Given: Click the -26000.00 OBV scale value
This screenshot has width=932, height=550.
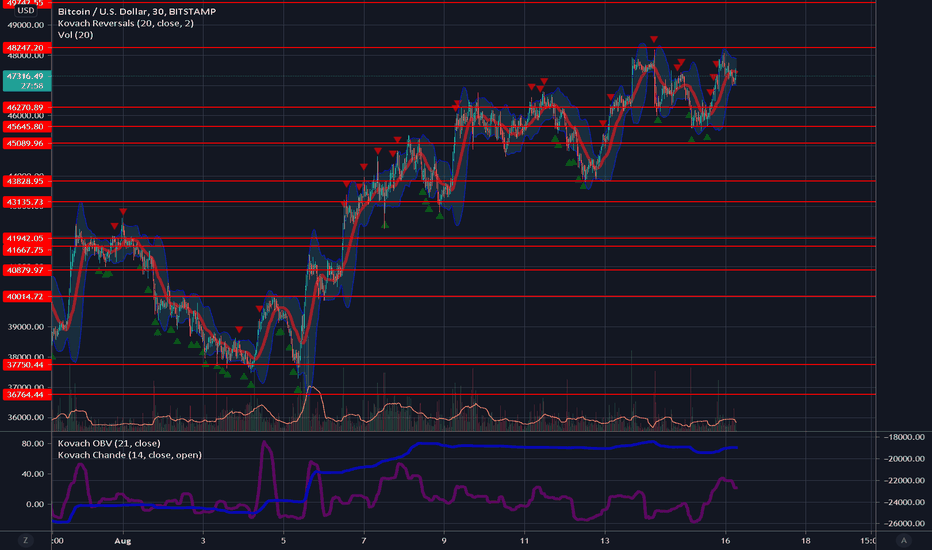Looking at the screenshot, I should (904, 524).
